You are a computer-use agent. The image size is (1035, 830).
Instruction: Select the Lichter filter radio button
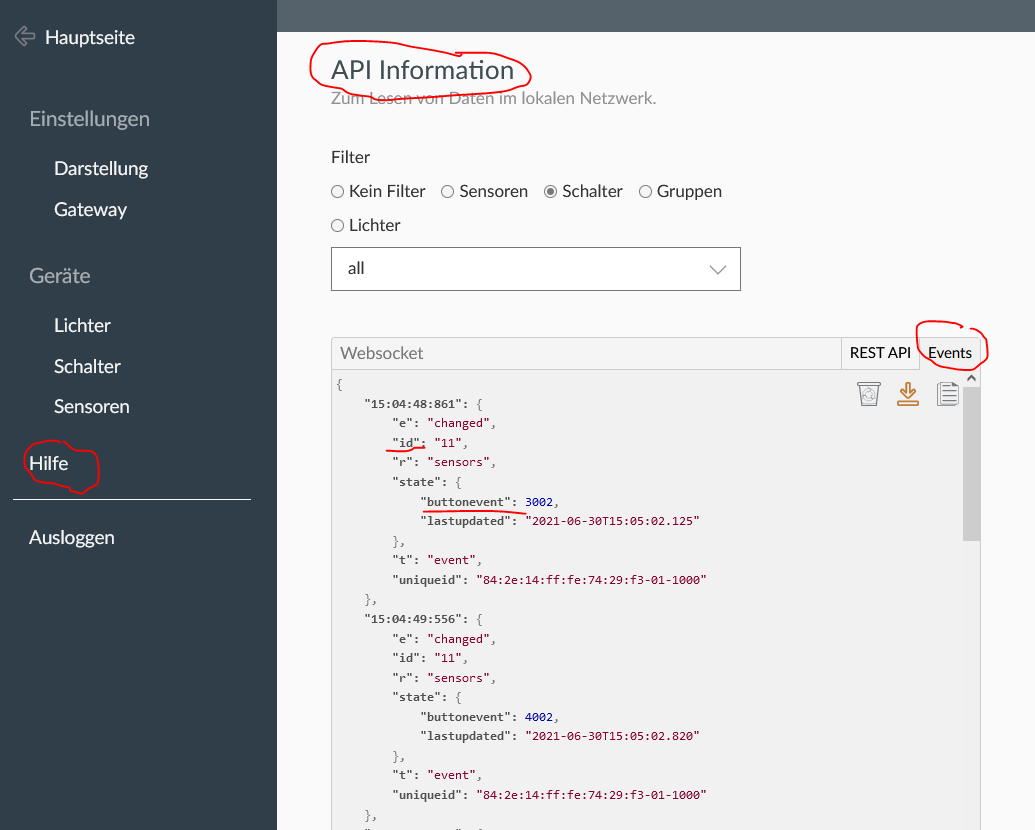338,225
